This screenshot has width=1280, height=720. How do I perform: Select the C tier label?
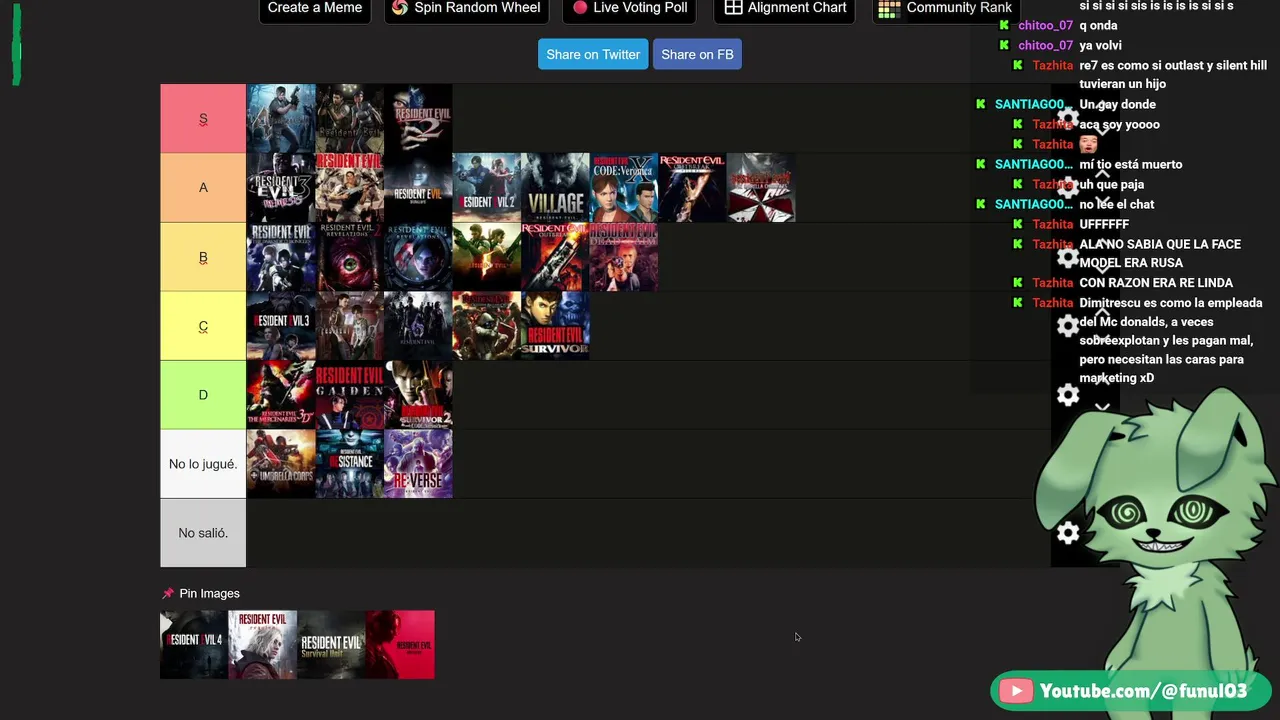[203, 325]
